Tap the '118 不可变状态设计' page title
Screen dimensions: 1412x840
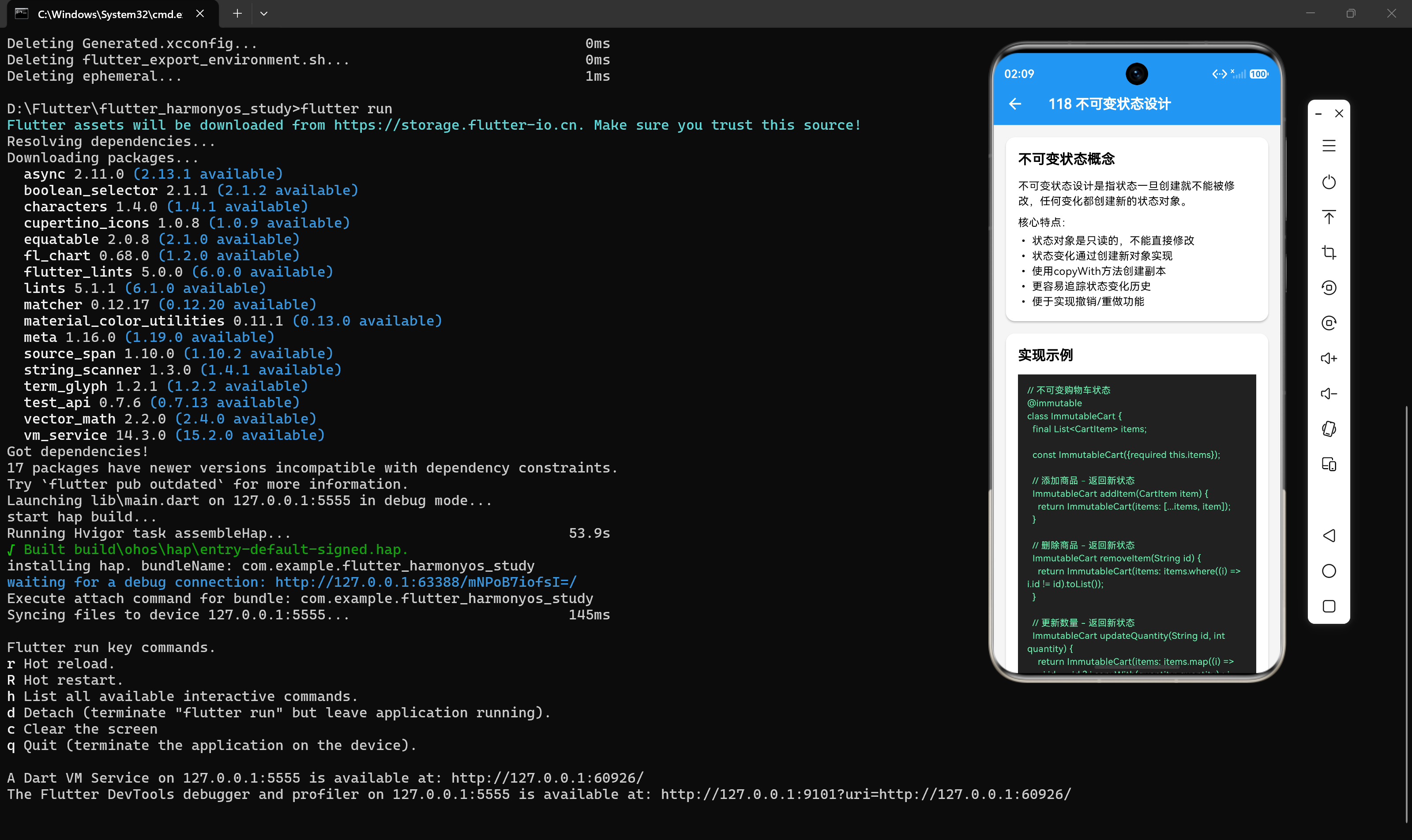click(x=1109, y=104)
